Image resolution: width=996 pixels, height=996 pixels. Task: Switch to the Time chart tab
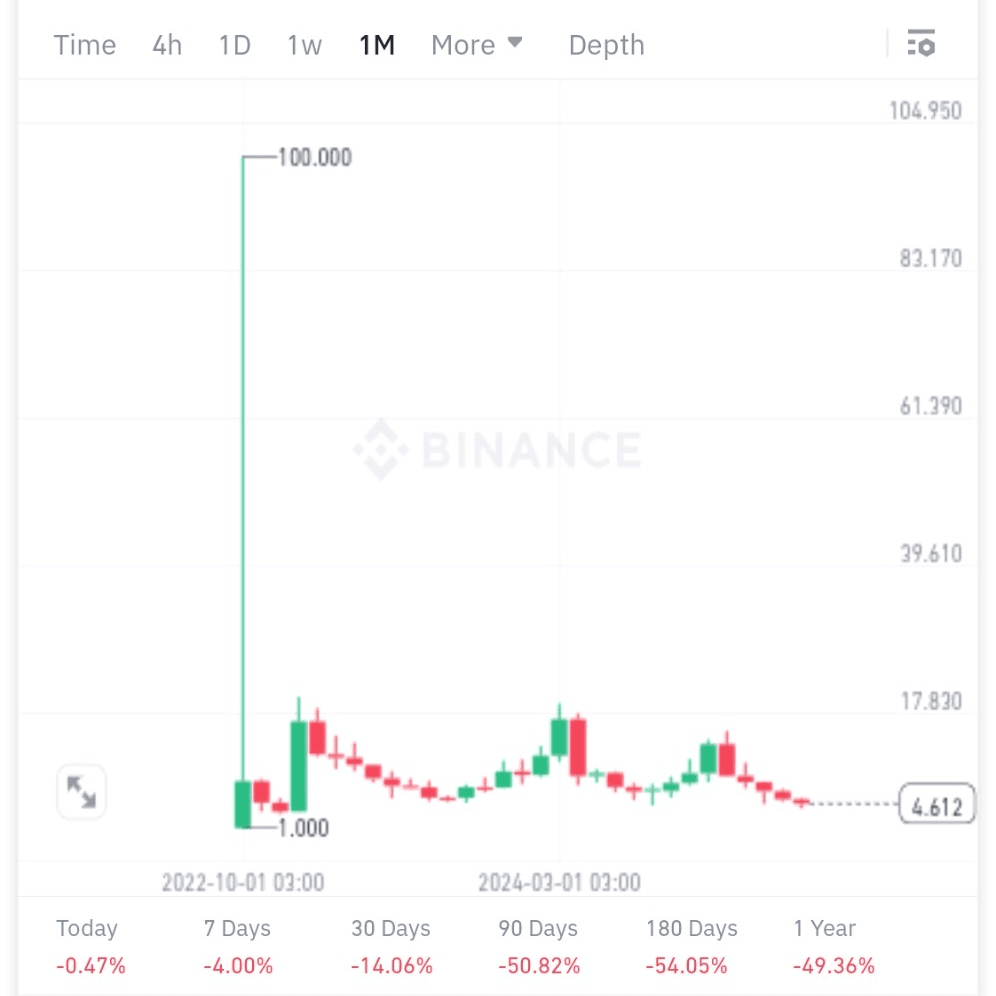click(85, 45)
